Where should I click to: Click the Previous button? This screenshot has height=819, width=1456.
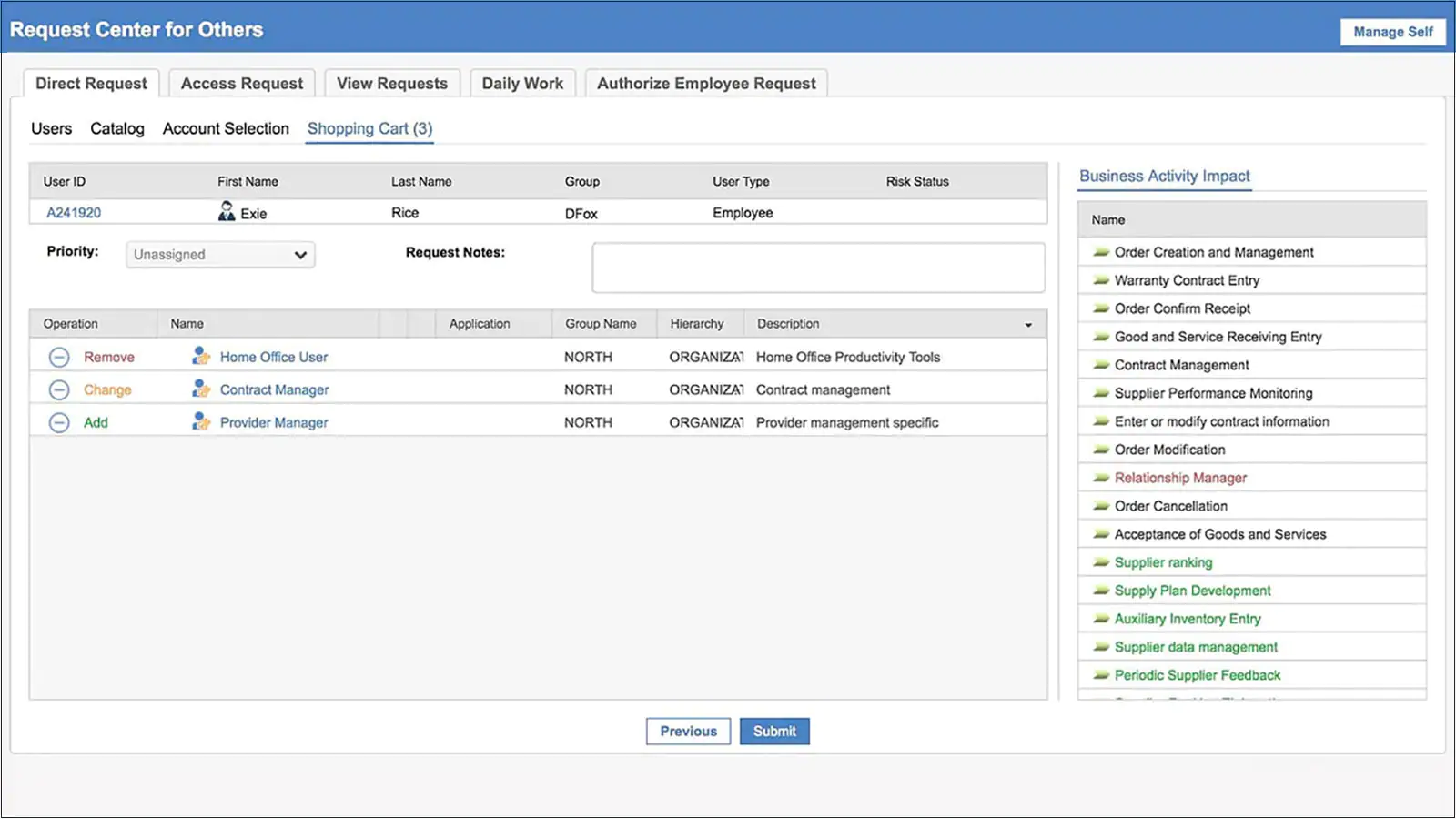pyautogui.click(x=689, y=732)
